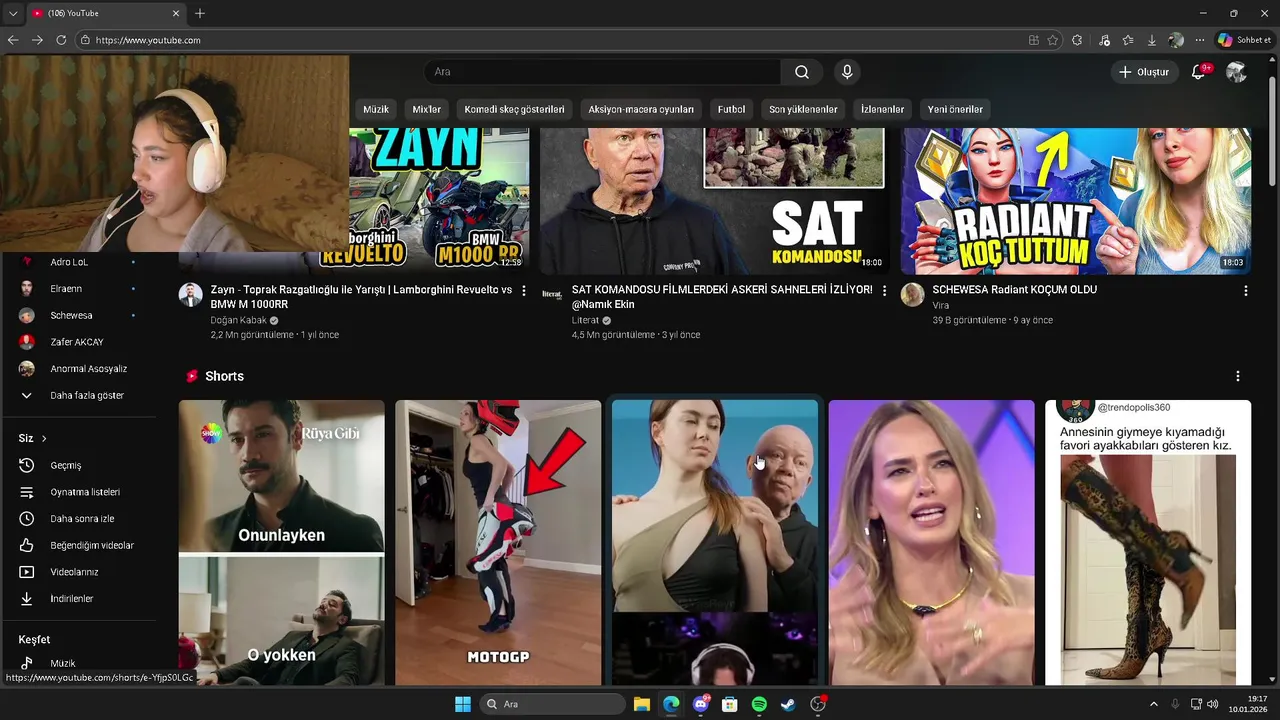Select Aksiyon-macera oyunları chip
This screenshot has height=720, width=1280.
click(x=641, y=109)
